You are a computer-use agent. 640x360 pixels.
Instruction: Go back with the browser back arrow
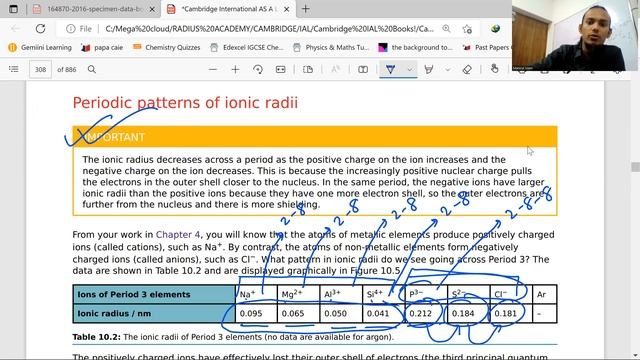tap(16, 29)
